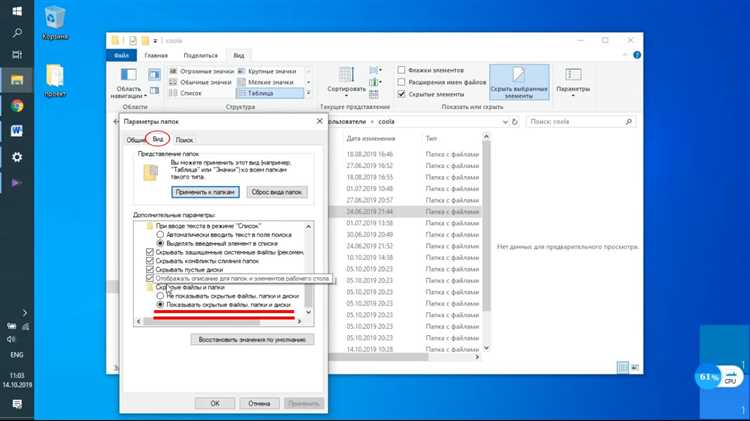Open the Action Center notifications icon
The width and height of the screenshot is (750, 421).
click(x=17, y=404)
